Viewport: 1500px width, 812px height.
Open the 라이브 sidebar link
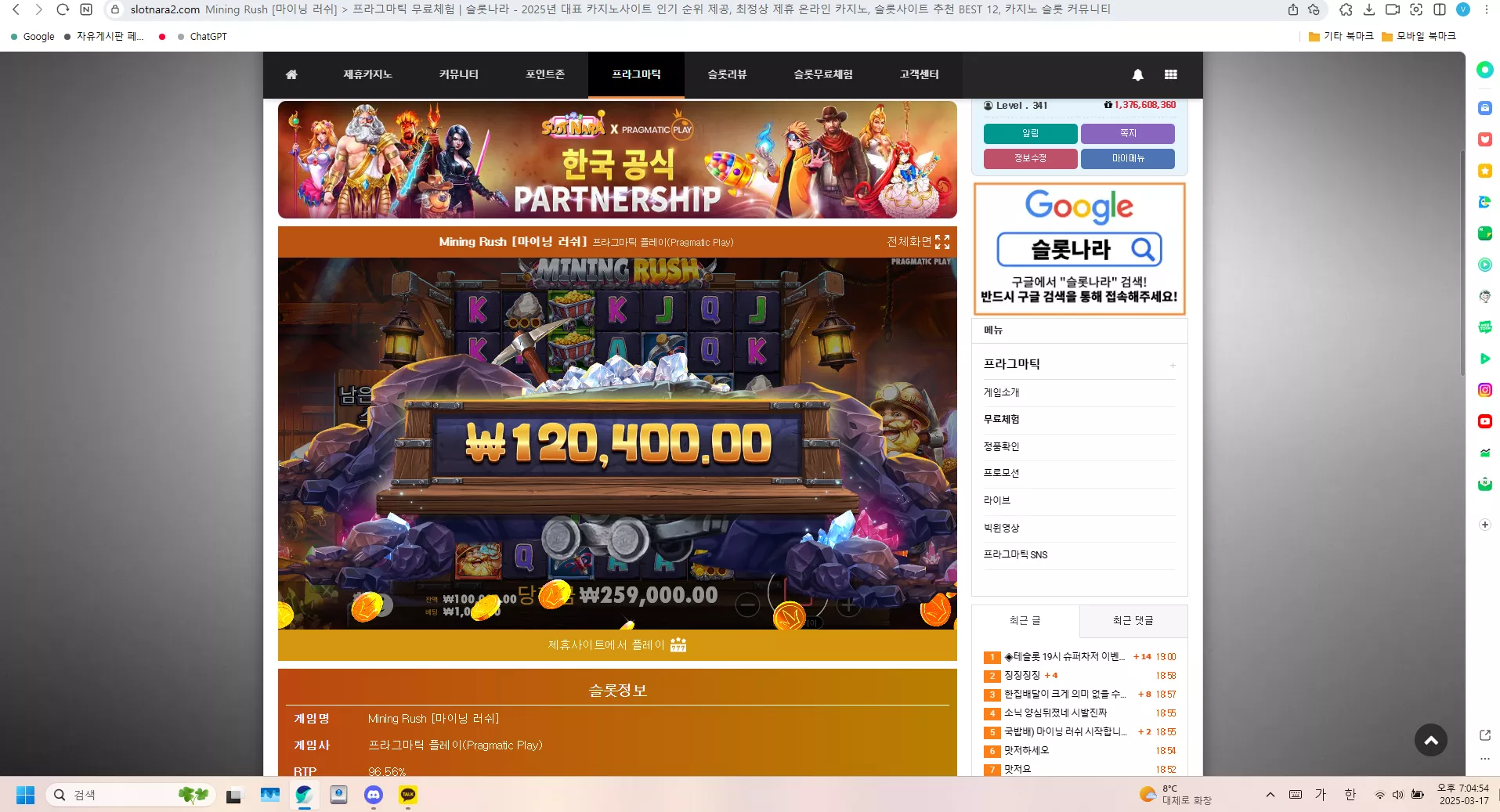[x=997, y=500]
